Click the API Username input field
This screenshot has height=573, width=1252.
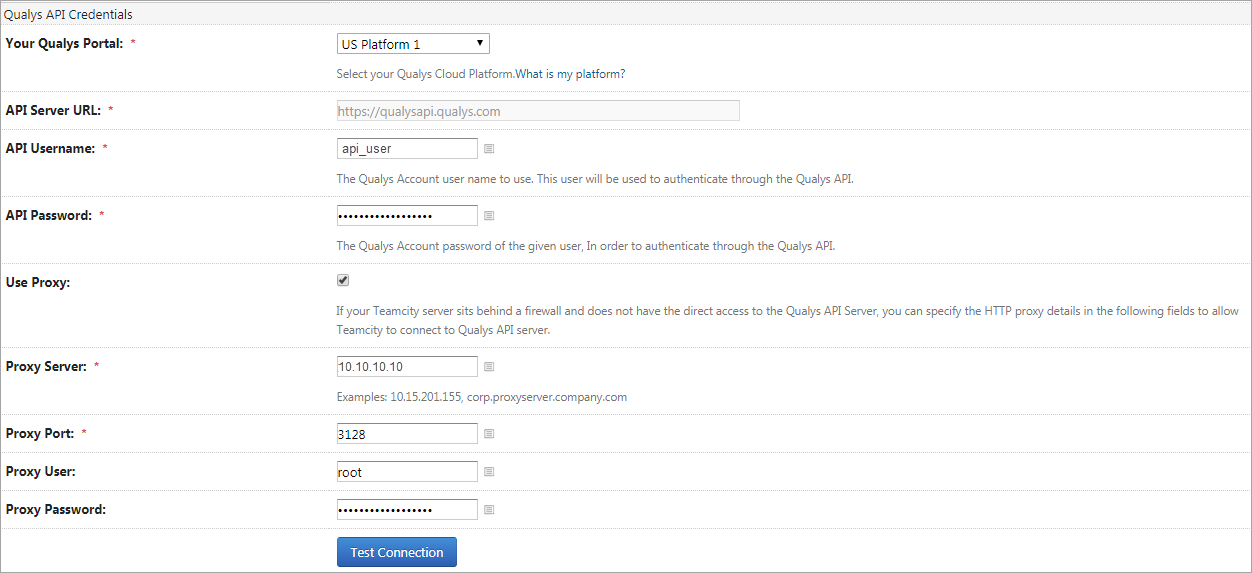[407, 148]
